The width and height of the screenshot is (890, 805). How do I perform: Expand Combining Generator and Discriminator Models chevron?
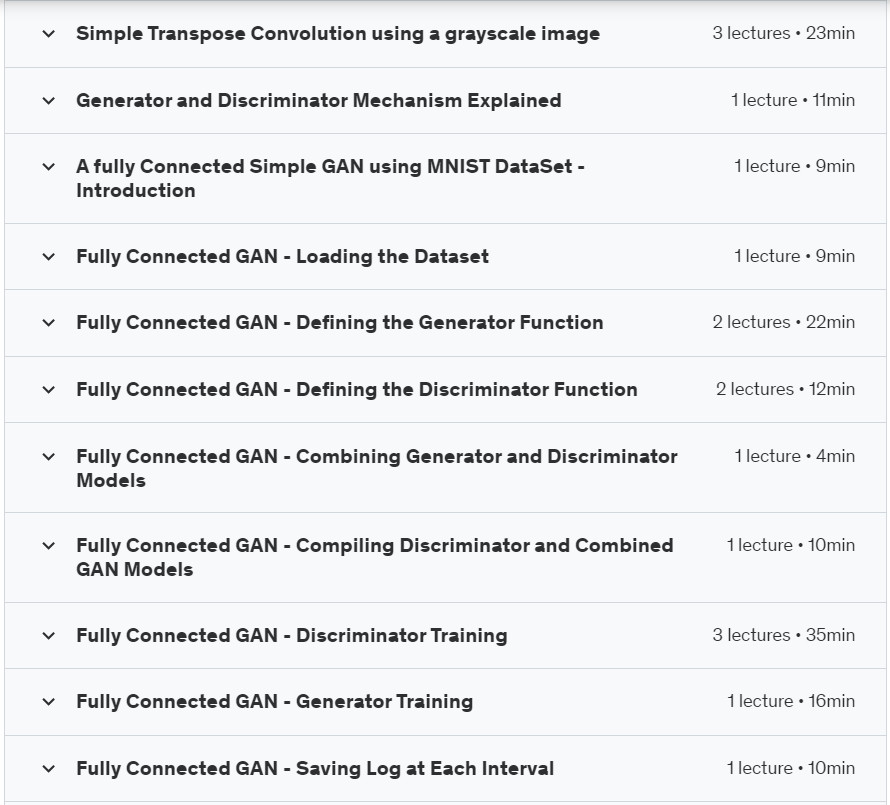pos(49,456)
